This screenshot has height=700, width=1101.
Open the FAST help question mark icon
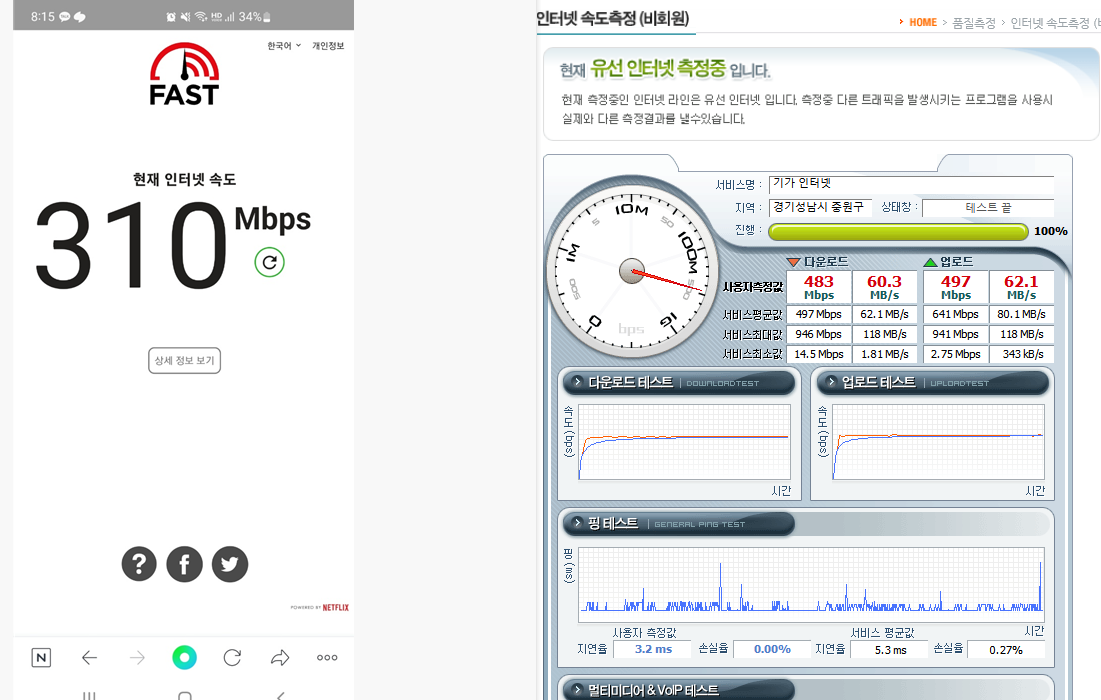coord(139,564)
